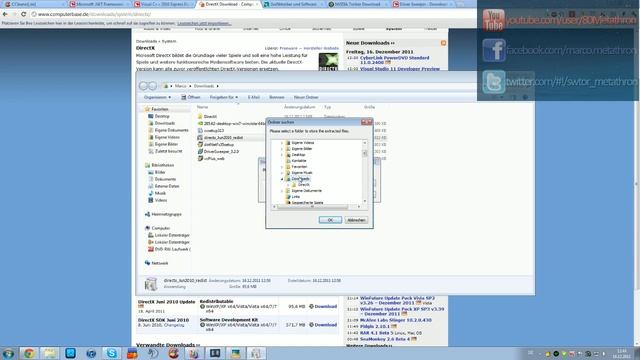Screen dimensions: 640x360
Task: Click browser back button
Action: tap(5, 14)
